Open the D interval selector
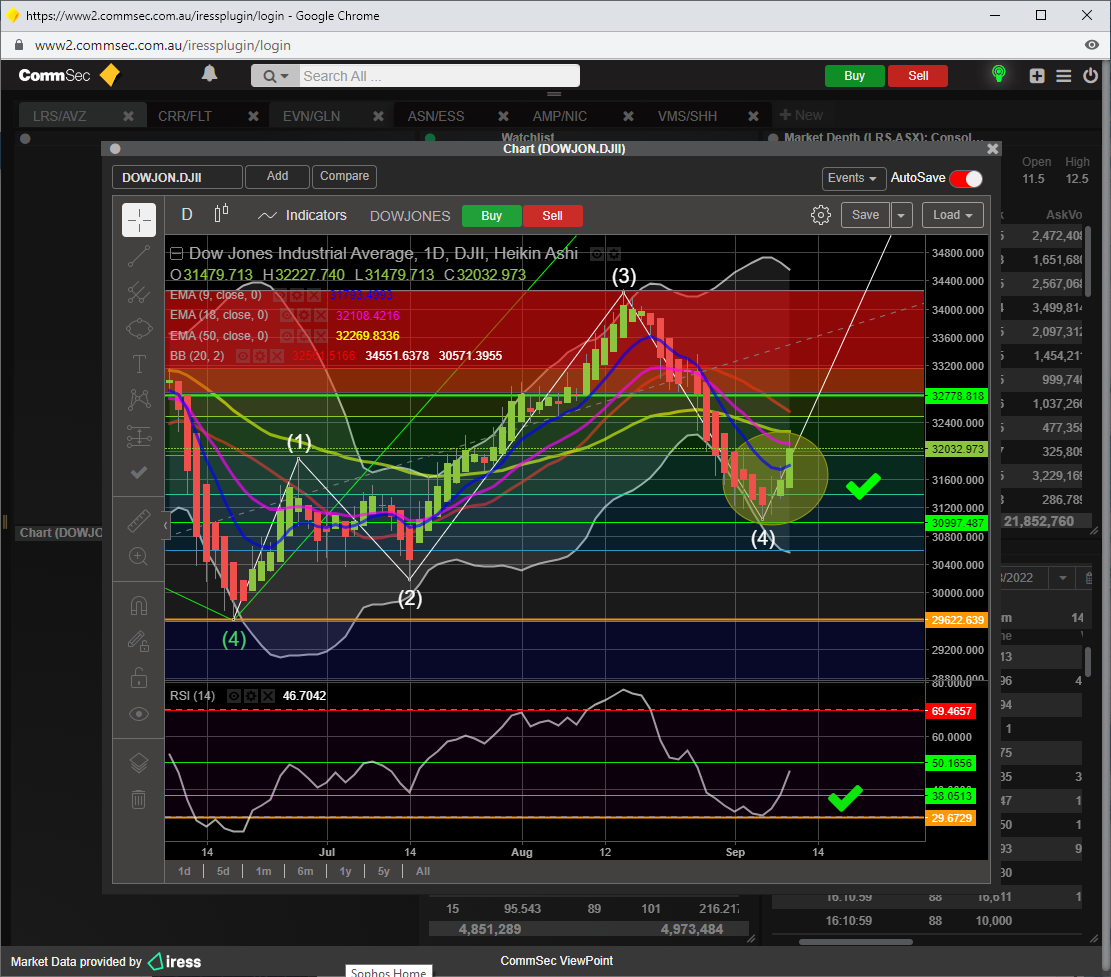The height and width of the screenshot is (977, 1111). [x=187, y=215]
